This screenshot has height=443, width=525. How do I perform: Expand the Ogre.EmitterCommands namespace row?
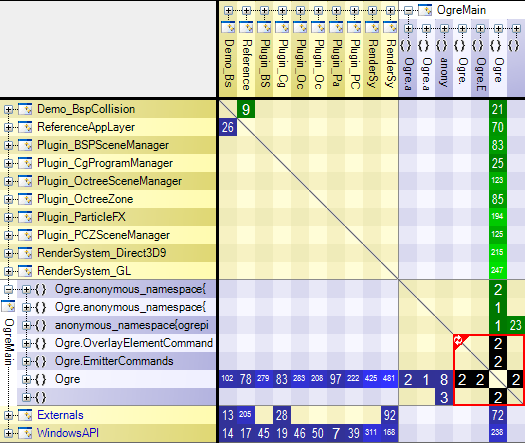[26, 361]
